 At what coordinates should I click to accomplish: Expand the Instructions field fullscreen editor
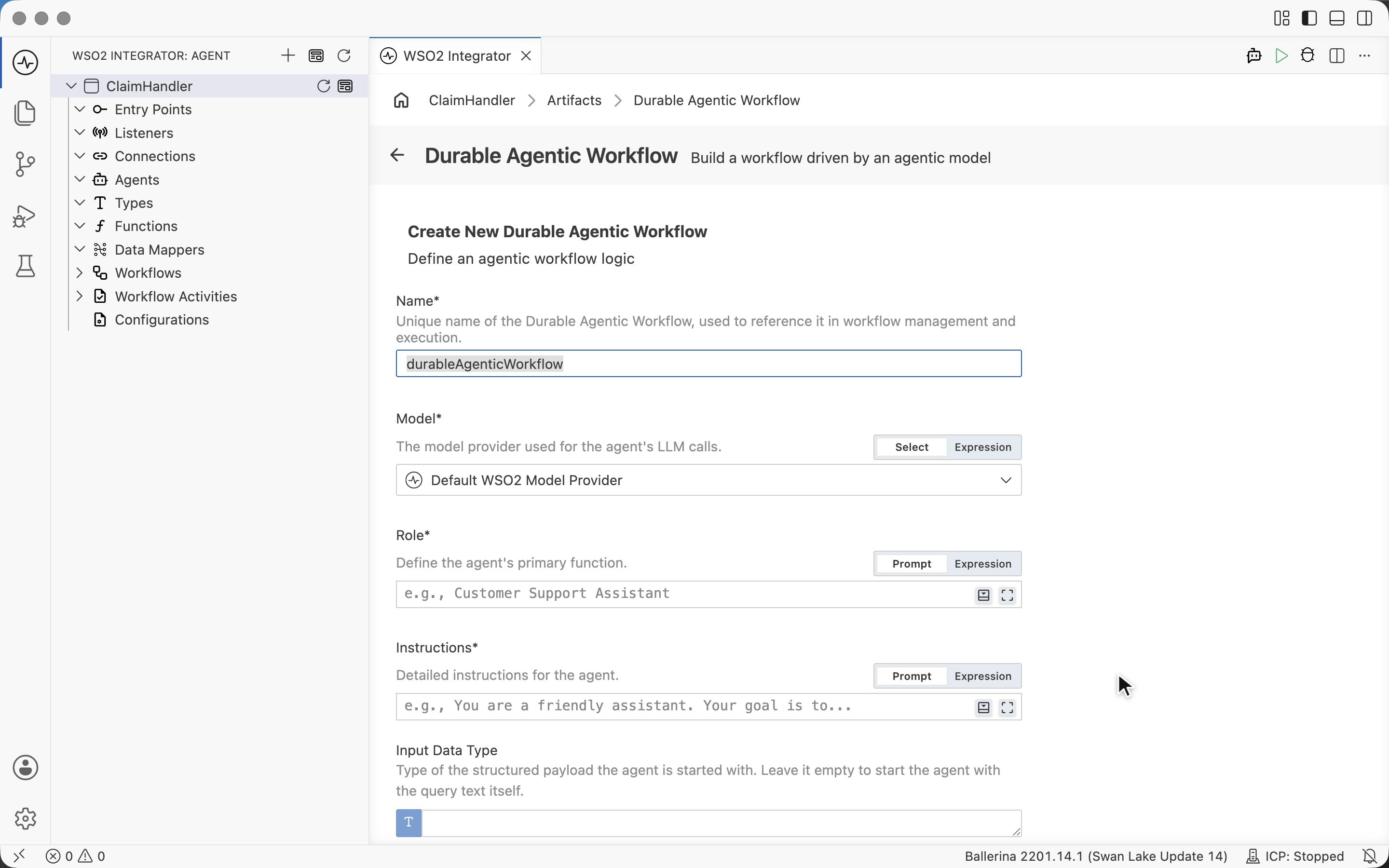click(x=1008, y=708)
